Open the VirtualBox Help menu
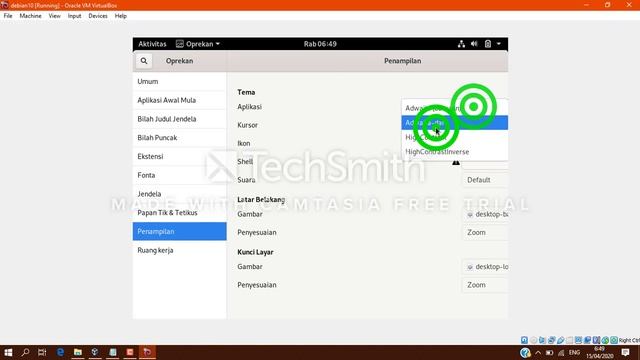 tap(120, 16)
